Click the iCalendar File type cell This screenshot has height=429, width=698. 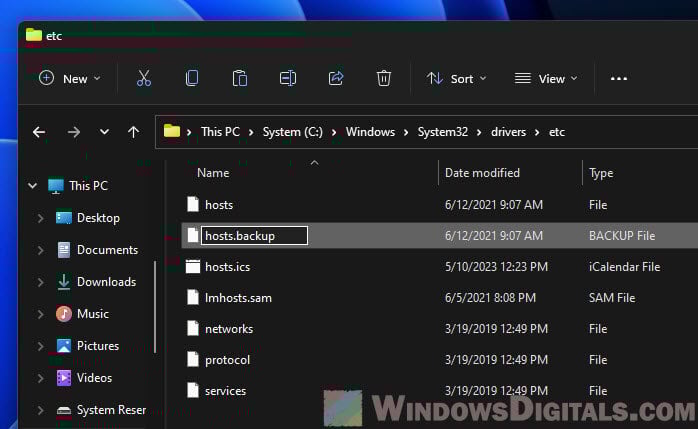pos(624,267)
